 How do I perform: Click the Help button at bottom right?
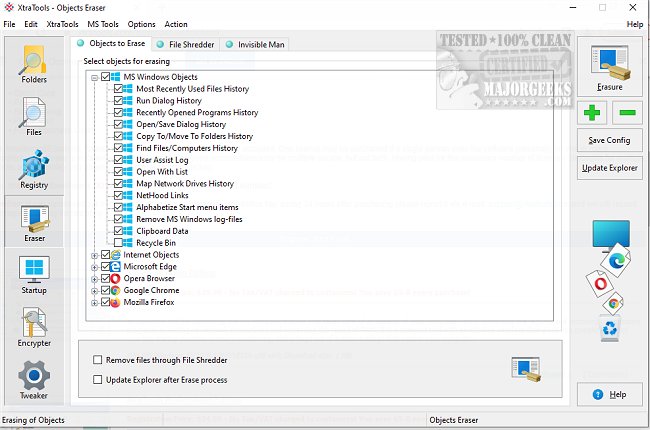click(610, 394)
